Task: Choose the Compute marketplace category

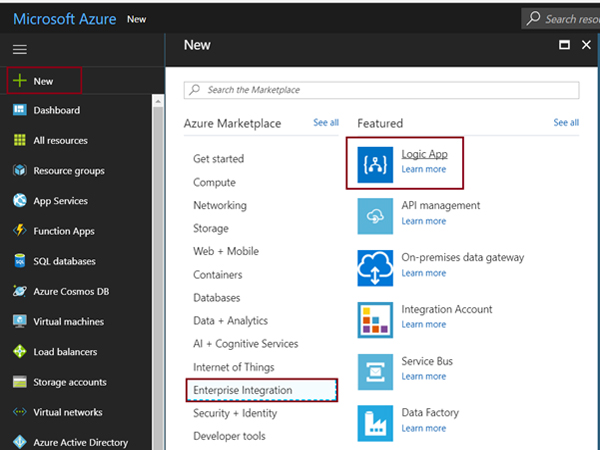Action: pyautogui.click(x=214, y=182)
